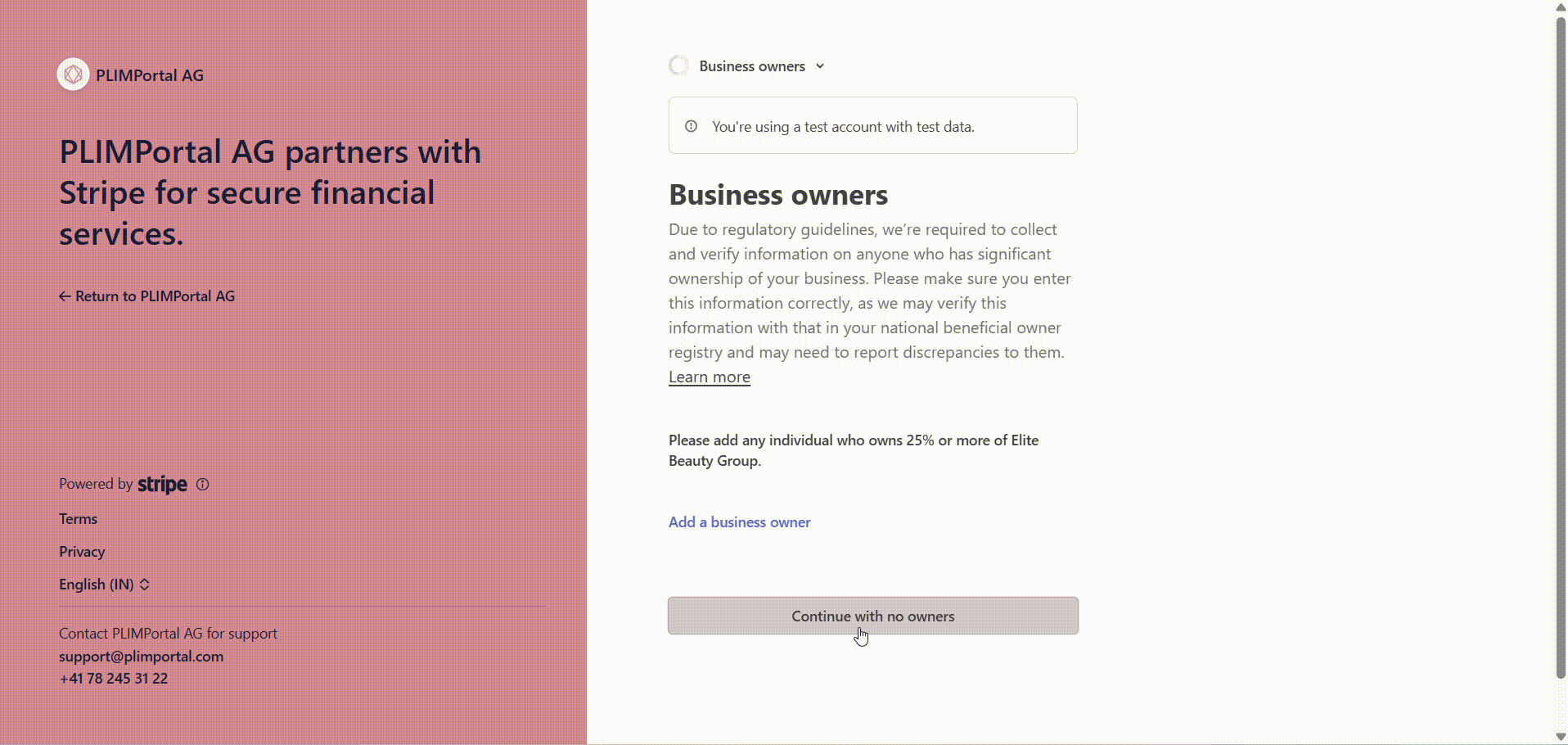Click the Business owners step label

point(752,66)
